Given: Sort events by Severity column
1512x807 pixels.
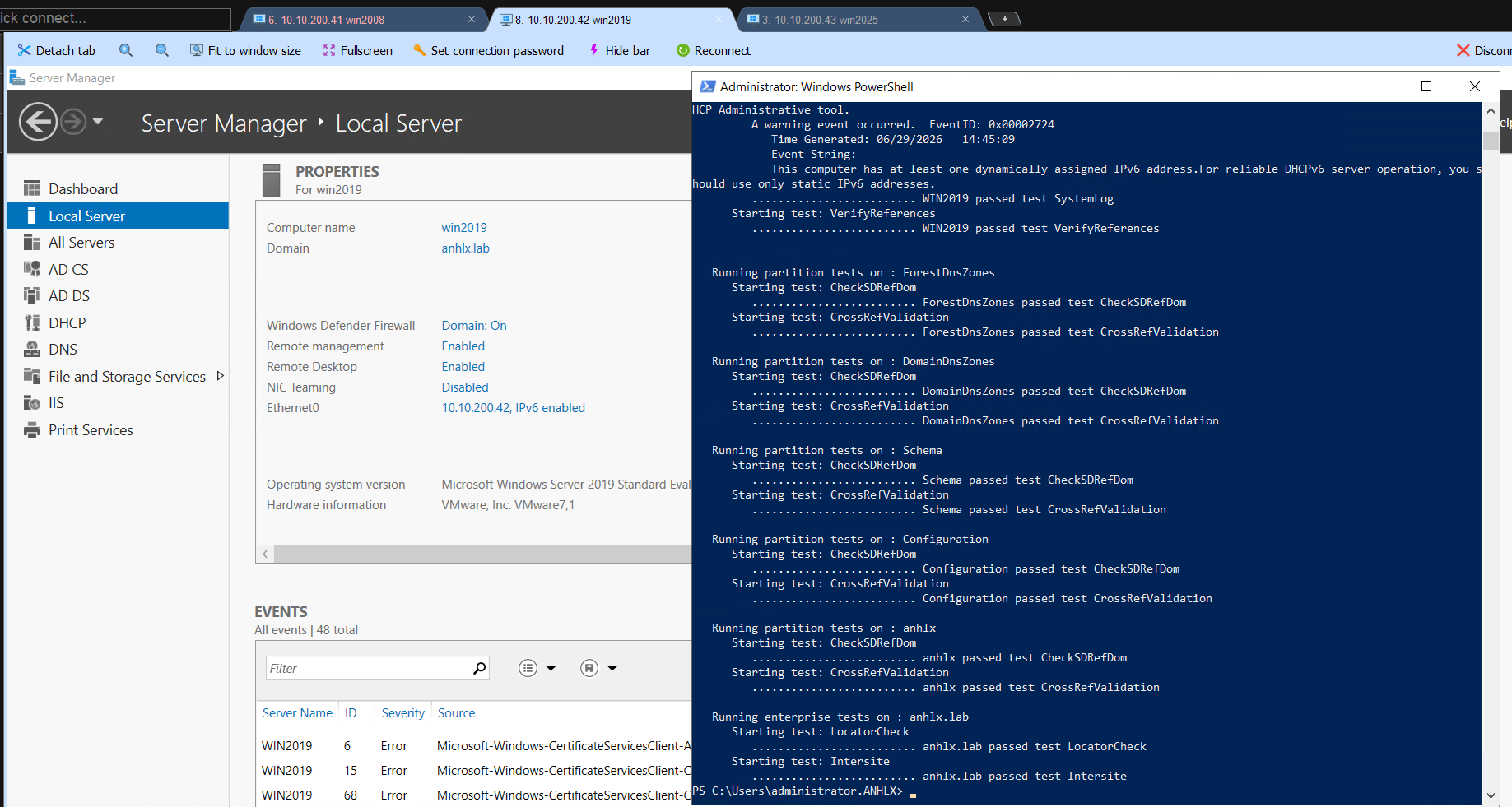Looking at the screenshot, I should pyautogui.click(x=402, y=712).
